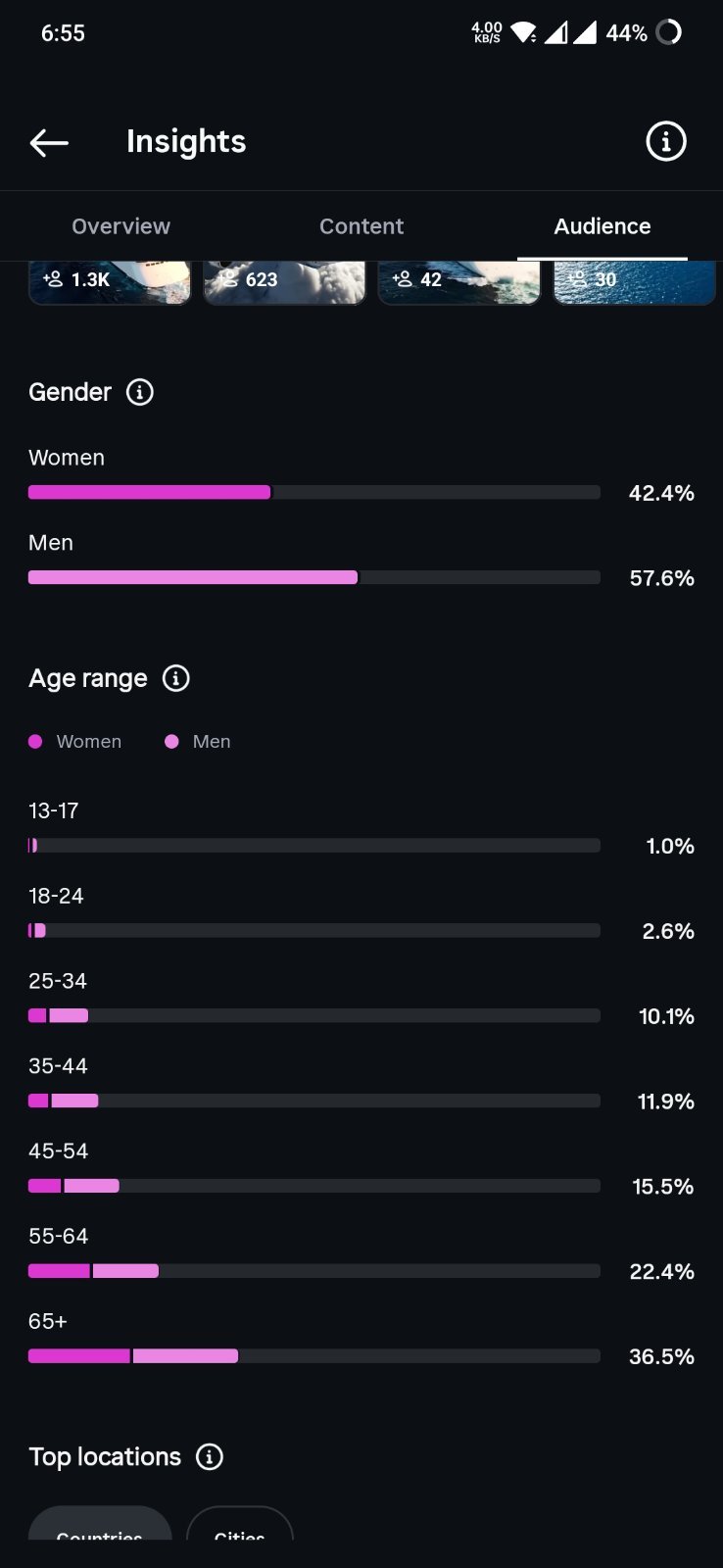Tap the info icon next to Gender

click(x=140, y=392)
